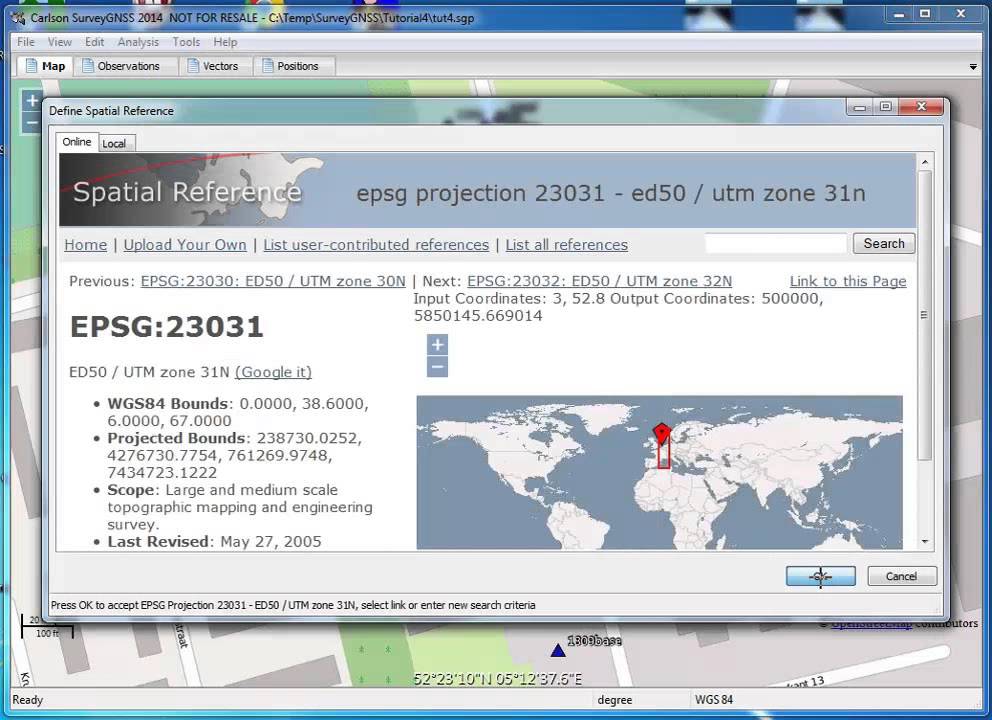Open the Help menu
Screen dimensions: 992x720
225,42
